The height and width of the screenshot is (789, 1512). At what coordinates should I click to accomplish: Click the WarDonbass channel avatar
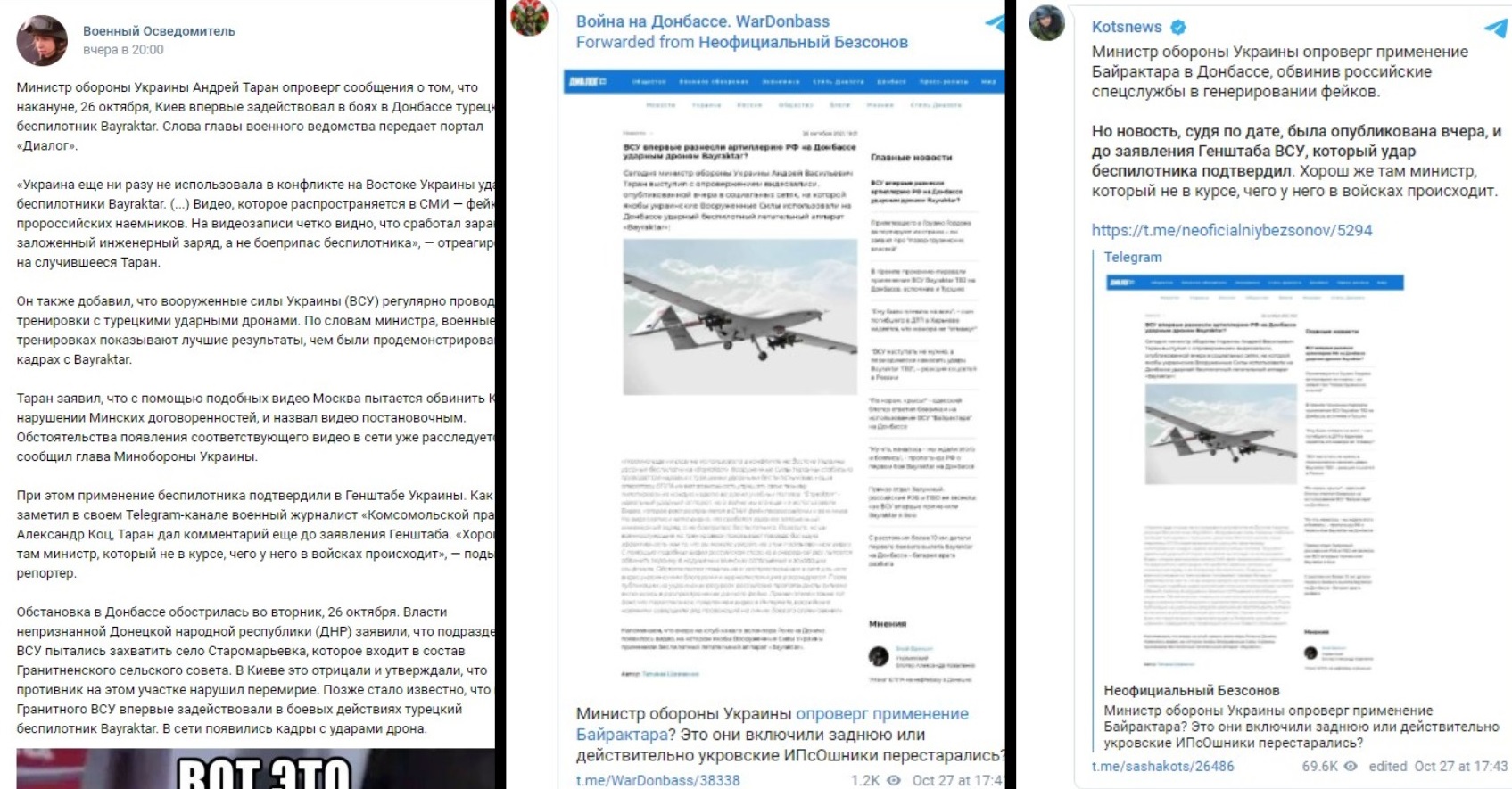[529, 18]
